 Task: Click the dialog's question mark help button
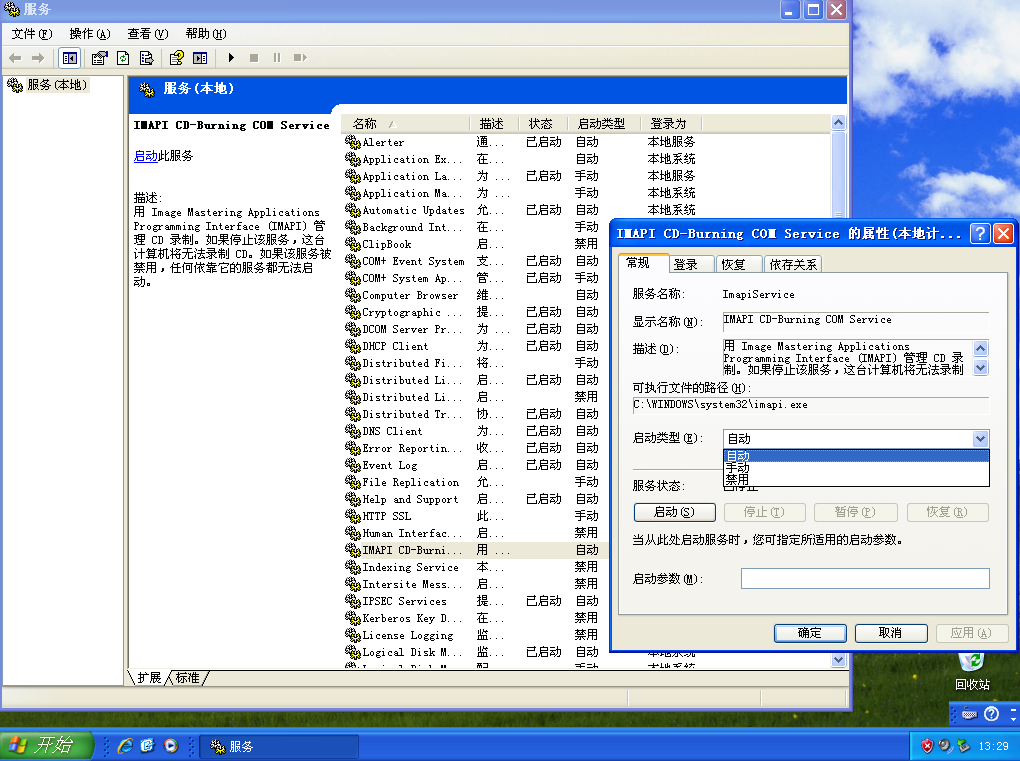click(x=980, y=233)
